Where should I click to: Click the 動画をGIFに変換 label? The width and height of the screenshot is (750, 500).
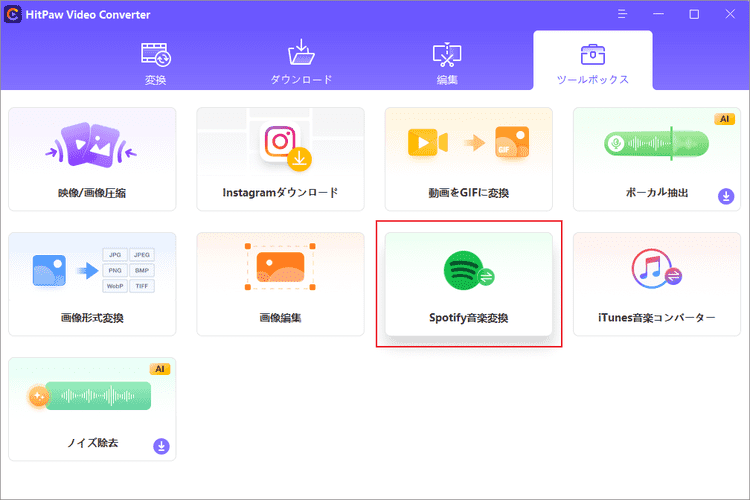[x=468, y=193]
